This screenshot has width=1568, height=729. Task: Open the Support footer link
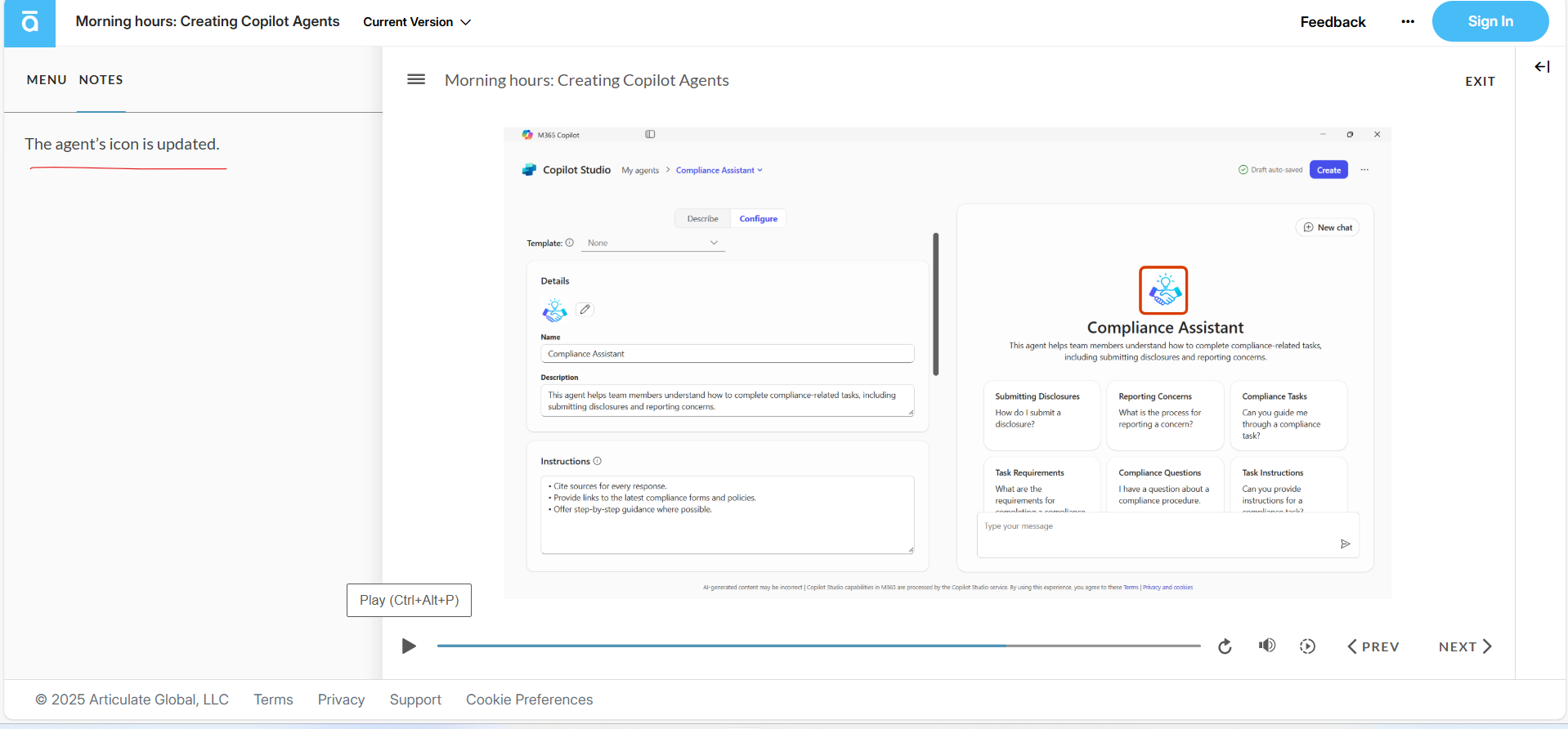(x=415, y=700)
